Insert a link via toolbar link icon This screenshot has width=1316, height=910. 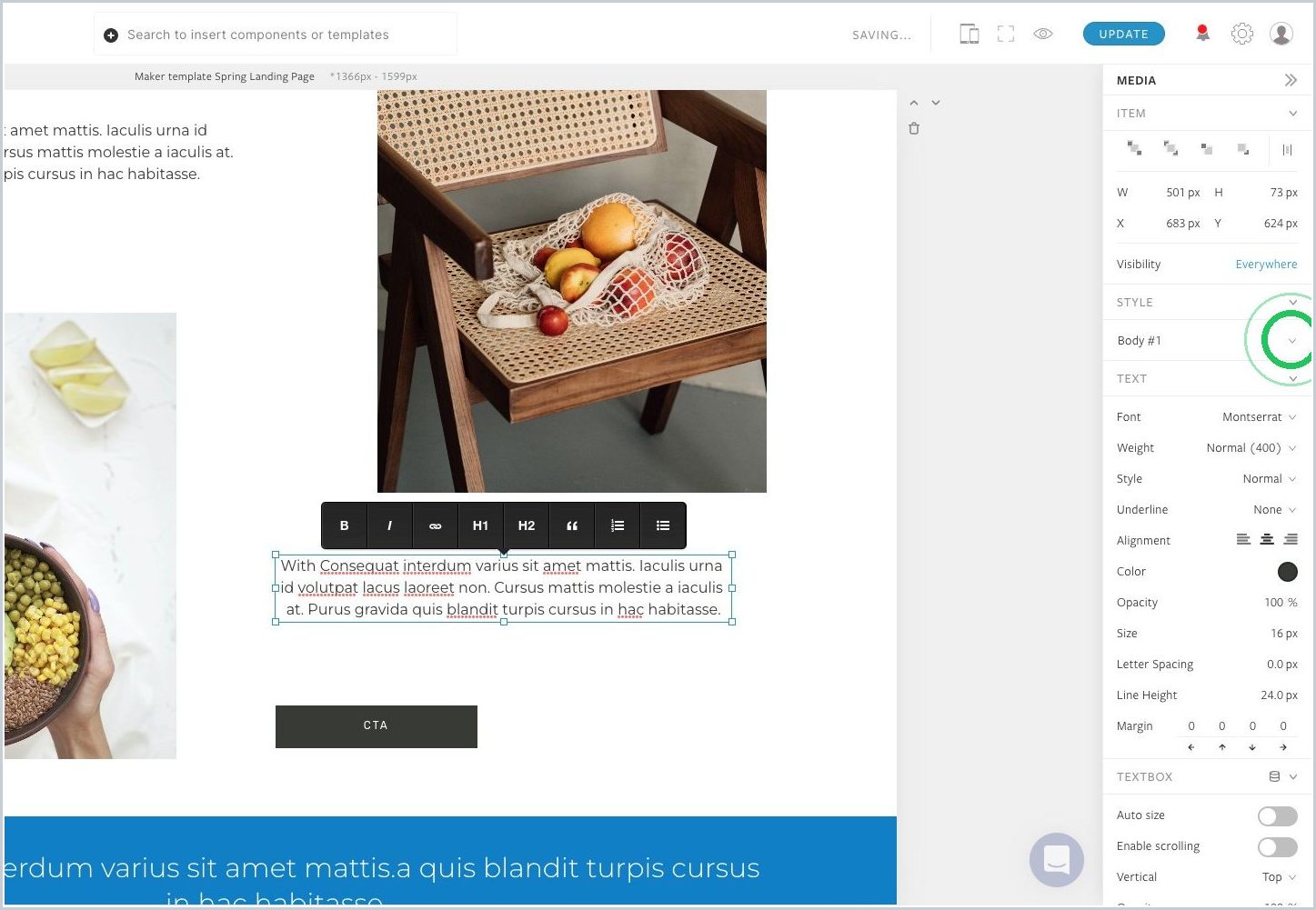click(435, 525)
